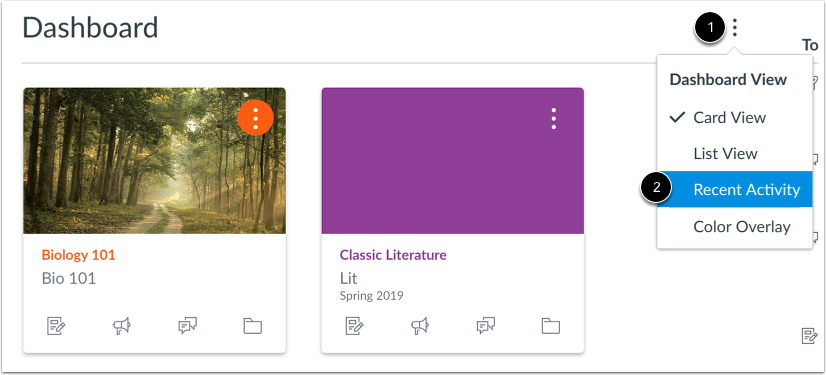Open Dashboard options three-dot menu
The width and height of the screenshot is (826, 375).
tap(735, 27)
